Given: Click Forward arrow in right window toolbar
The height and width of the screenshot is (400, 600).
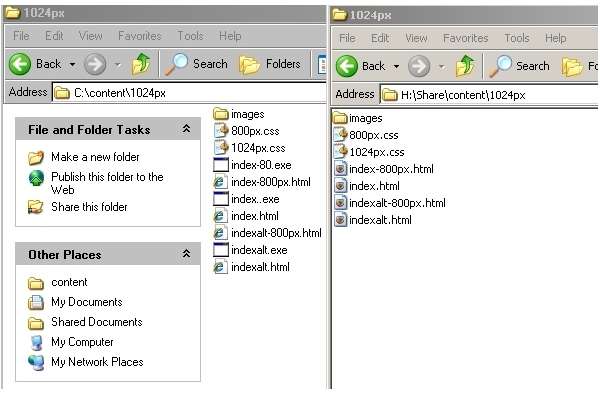Looking at the screenshot, I should coord(419,66).
